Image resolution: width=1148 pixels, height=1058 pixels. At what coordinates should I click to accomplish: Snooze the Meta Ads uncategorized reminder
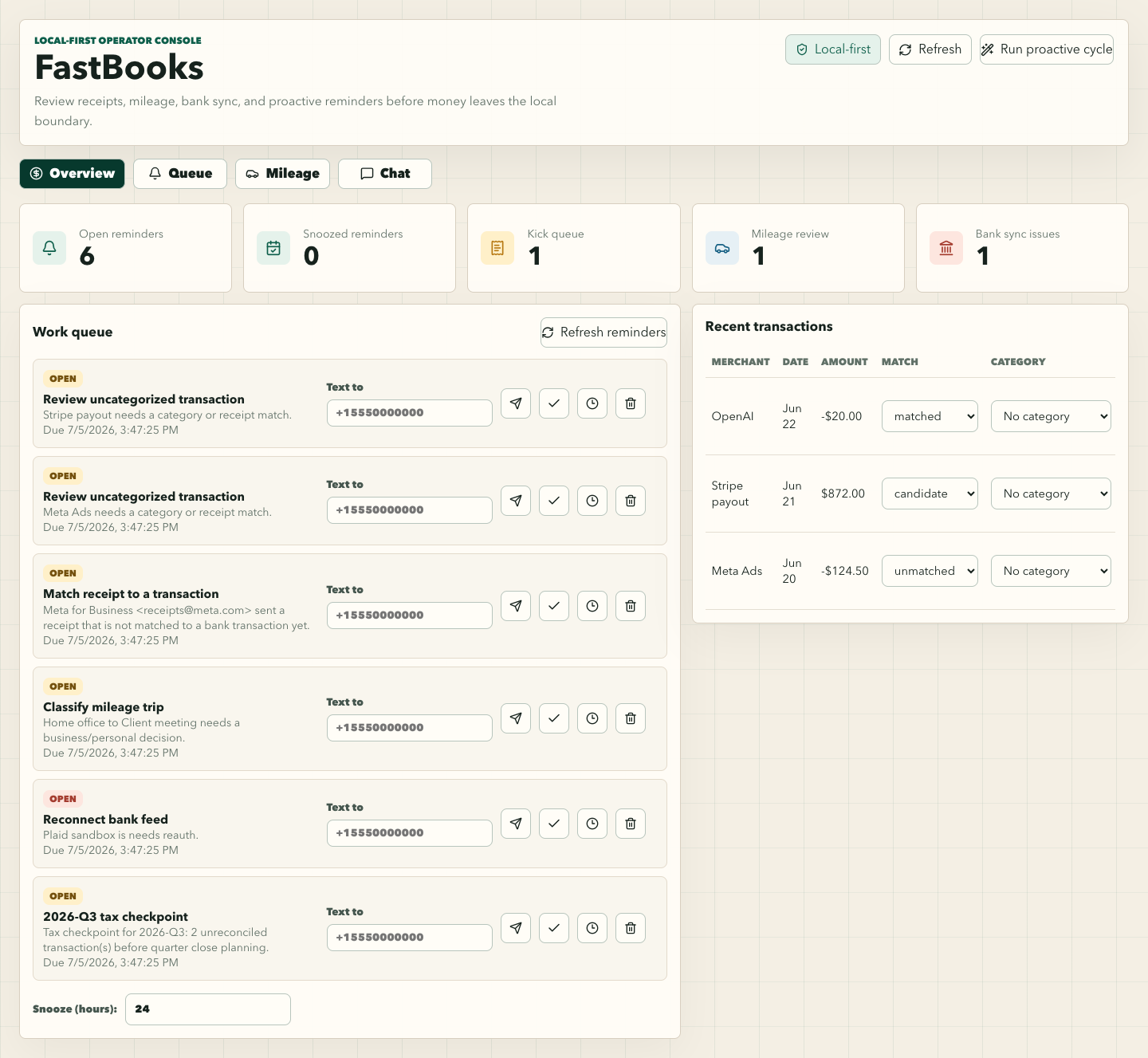tap(592, 501)
